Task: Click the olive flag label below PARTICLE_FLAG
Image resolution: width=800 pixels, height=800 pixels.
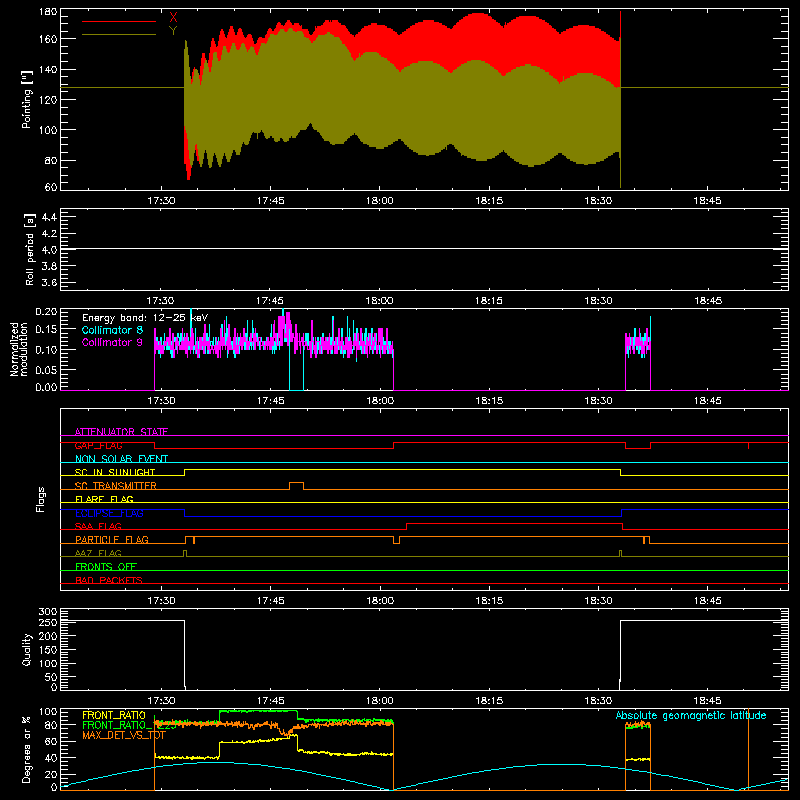Action: tap(98, 553)
